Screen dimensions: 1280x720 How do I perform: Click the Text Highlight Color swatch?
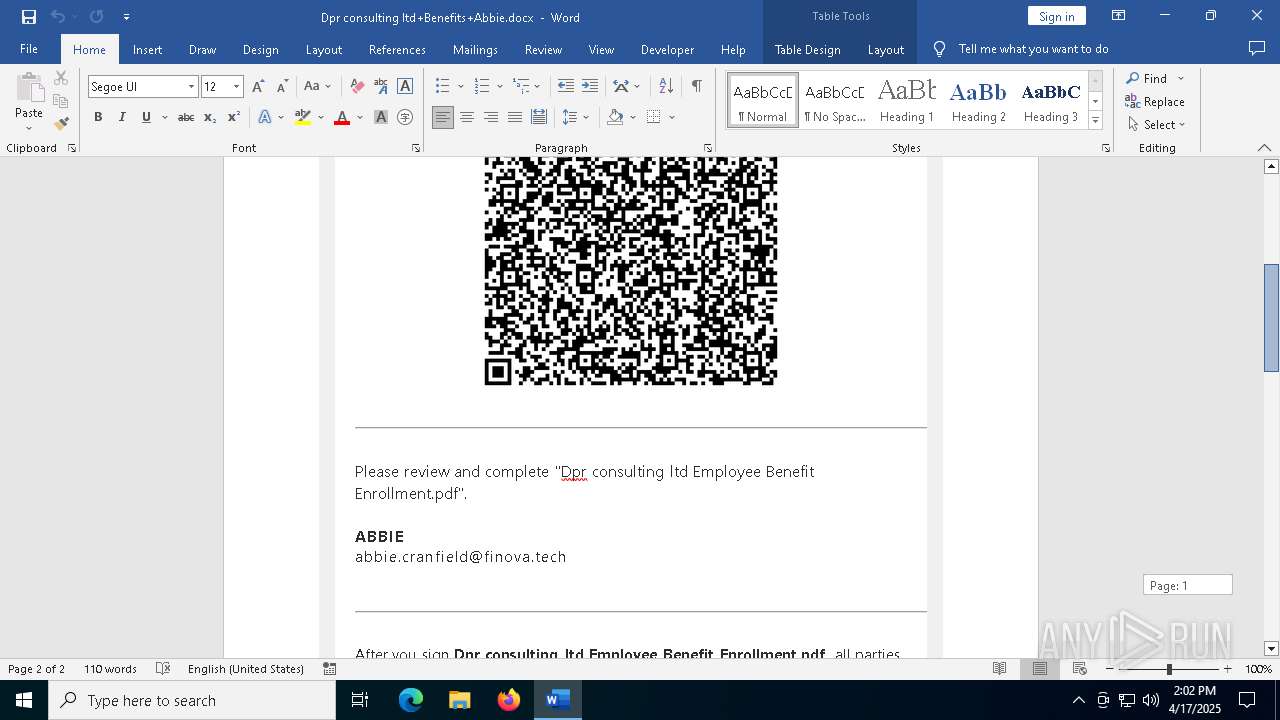[x=303, y=117]
